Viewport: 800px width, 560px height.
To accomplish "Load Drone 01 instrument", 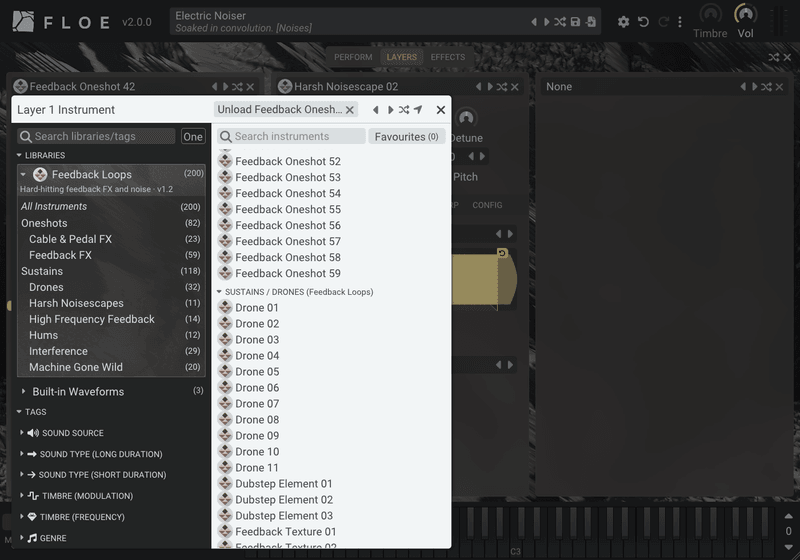I will [x=332, y=308].
